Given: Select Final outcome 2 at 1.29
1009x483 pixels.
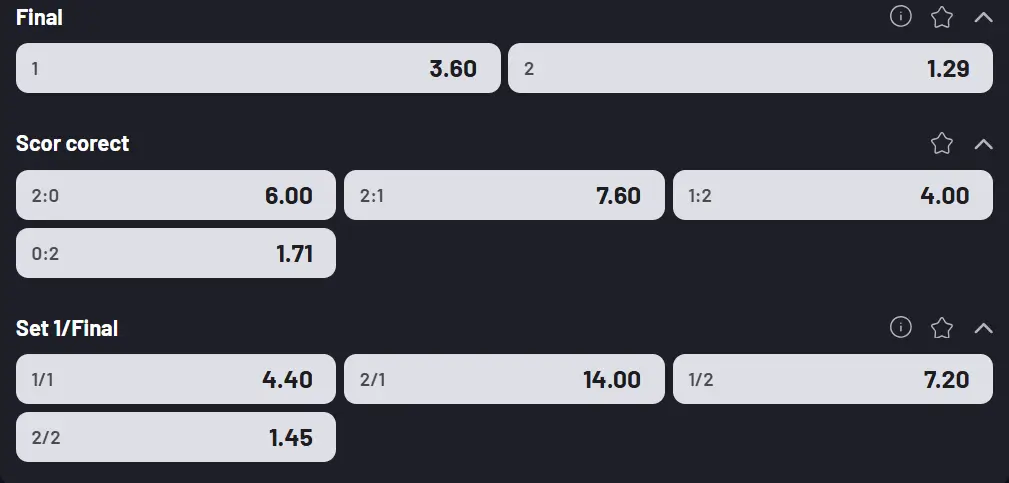Looking at the screenshot, I should point(750,68).
